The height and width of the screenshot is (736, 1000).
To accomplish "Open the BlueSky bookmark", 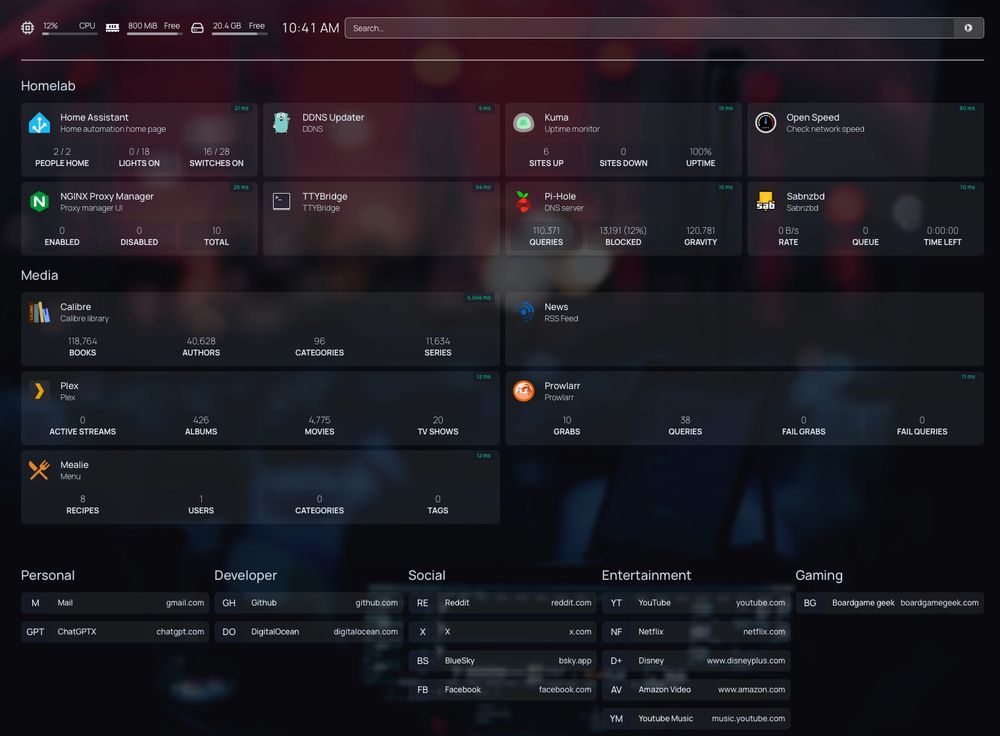I will pos(502,661).
